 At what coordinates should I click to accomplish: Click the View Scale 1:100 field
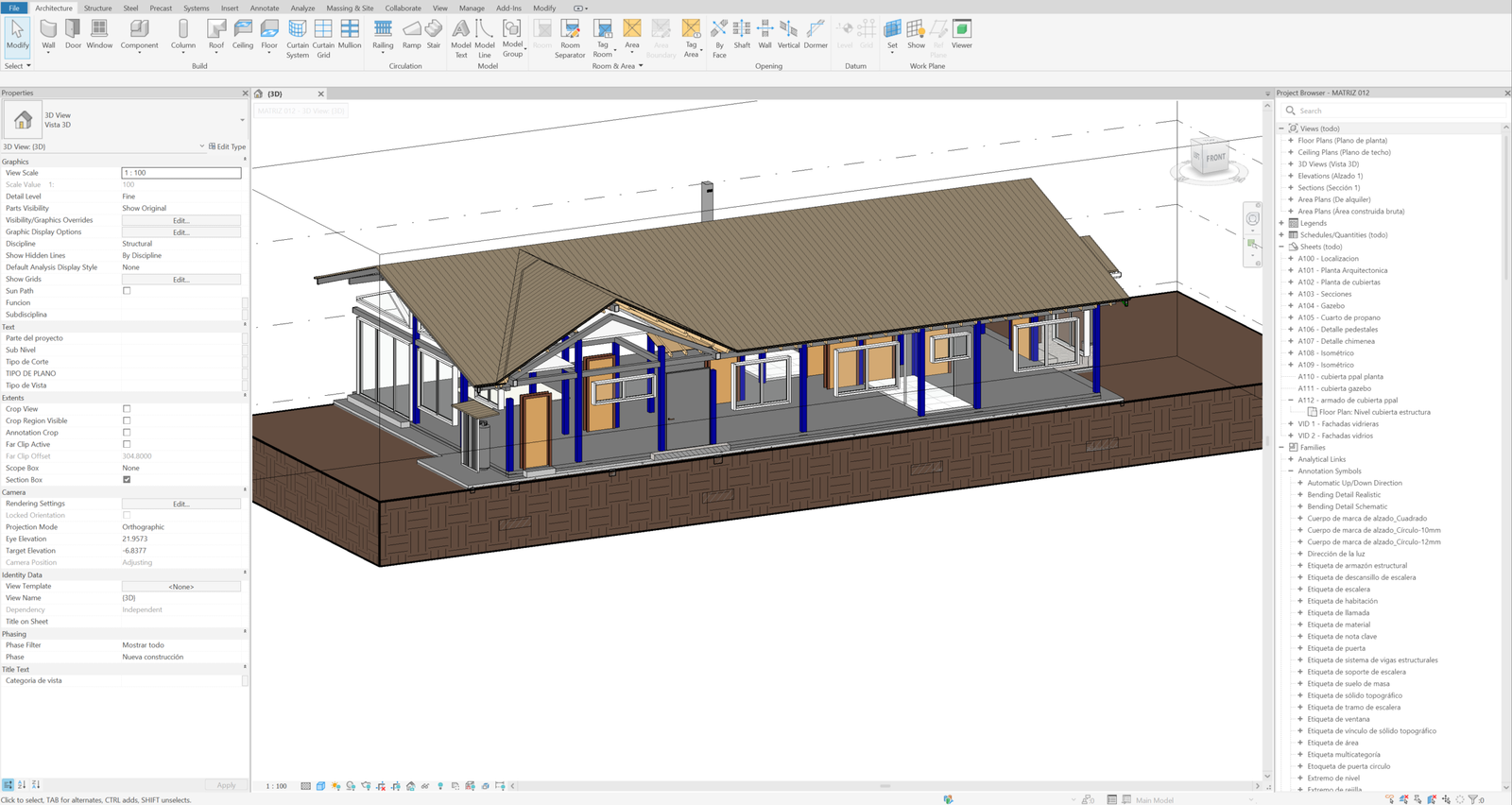(181, 173)
